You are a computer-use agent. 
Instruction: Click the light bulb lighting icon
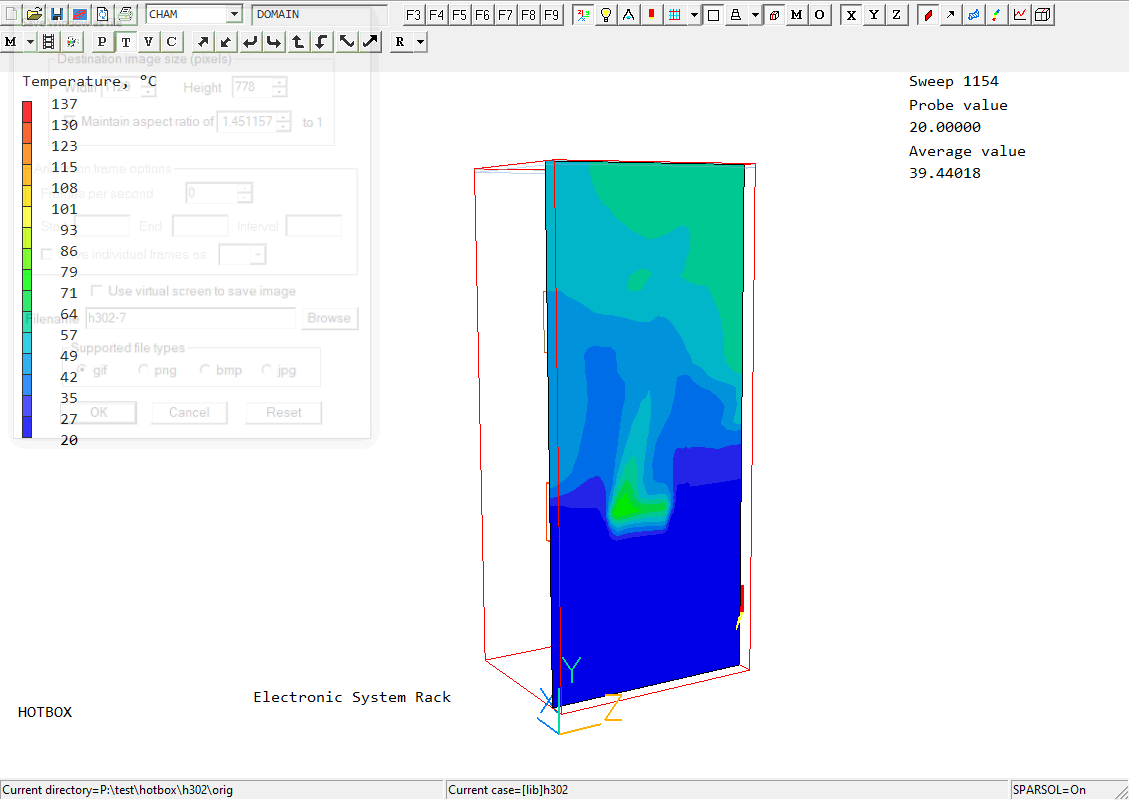[605, 14]
